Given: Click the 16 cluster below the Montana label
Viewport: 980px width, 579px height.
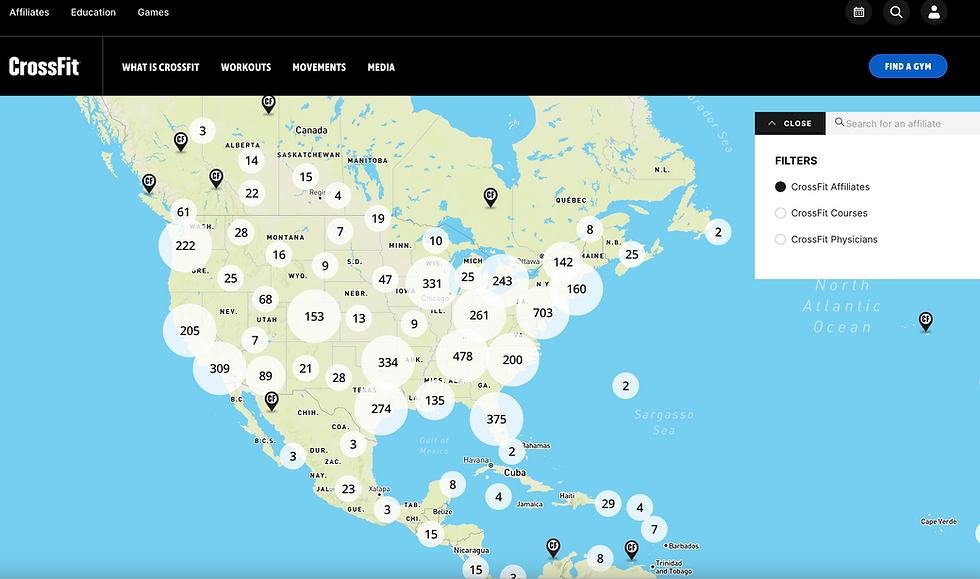Looking at the screenshot, I should pos(279,254).
